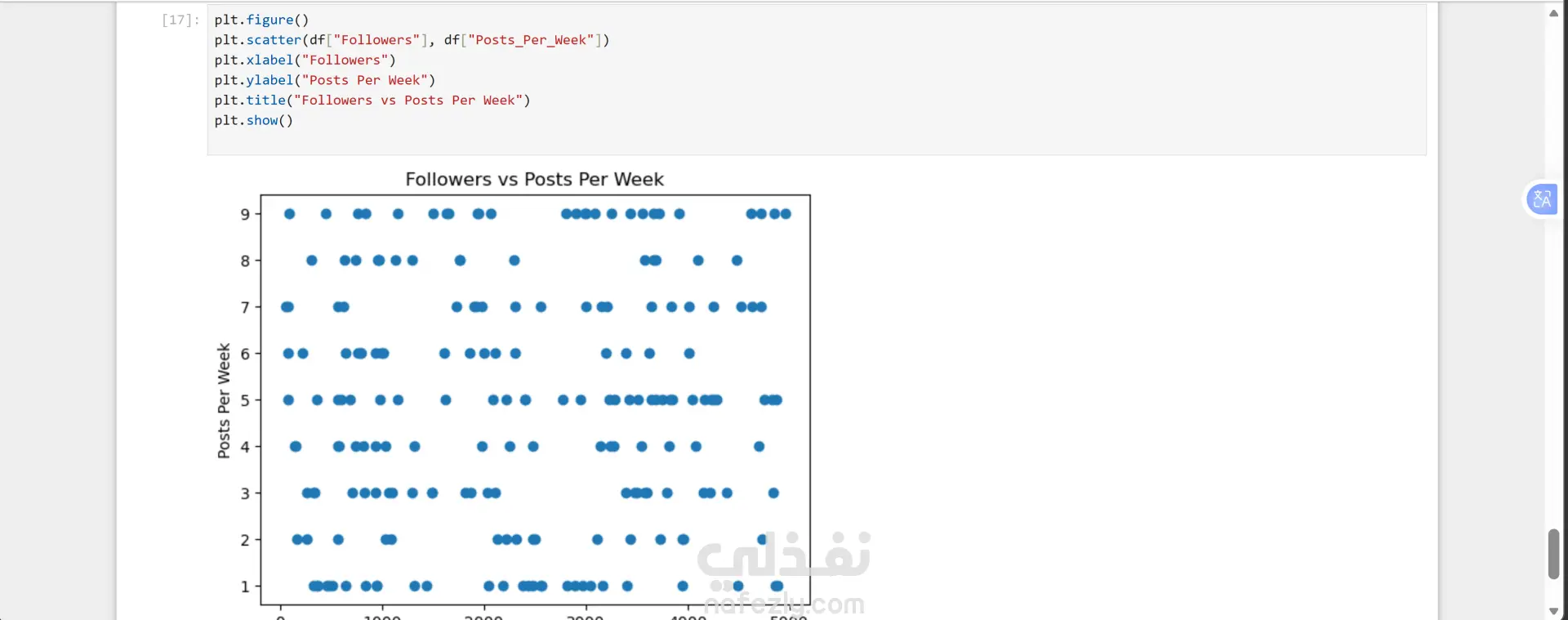Click the empty bottom area of the code cell

coord(817,142)
